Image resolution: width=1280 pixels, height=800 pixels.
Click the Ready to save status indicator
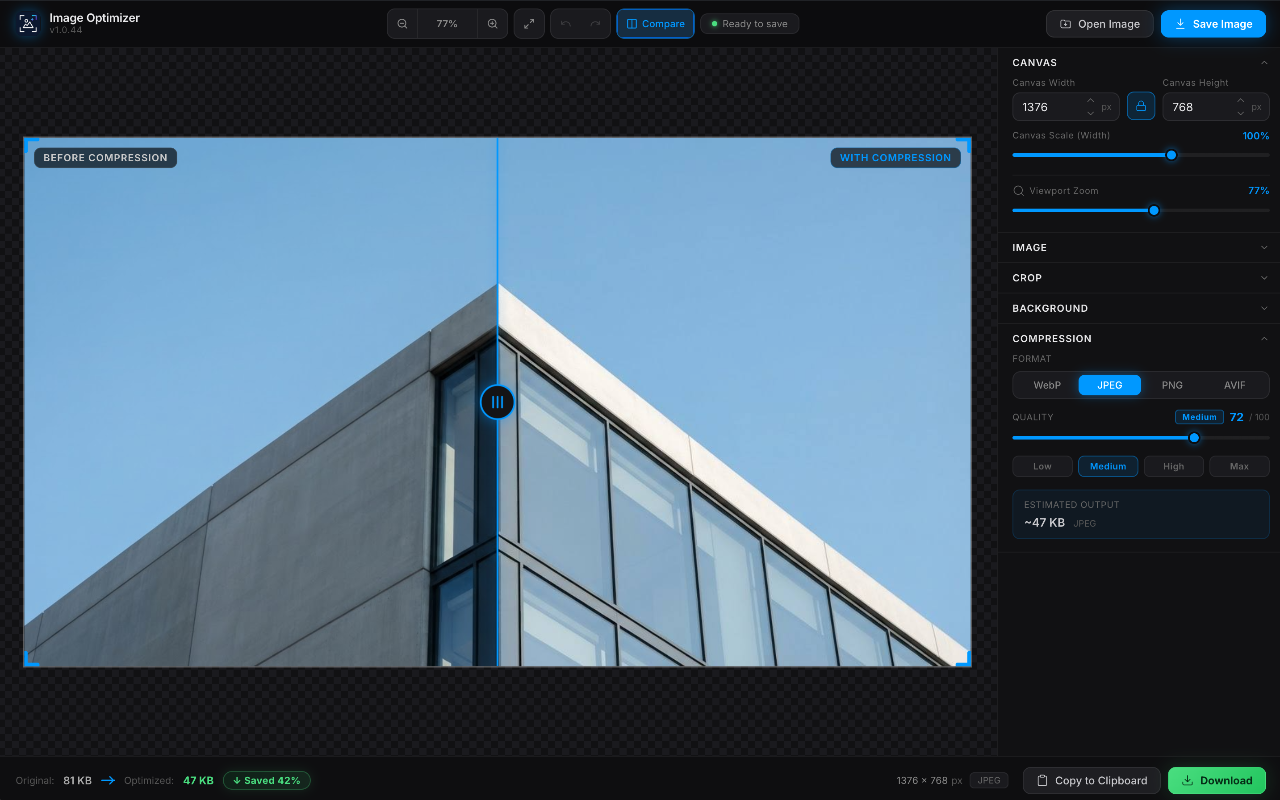click(x=749, y=24)
